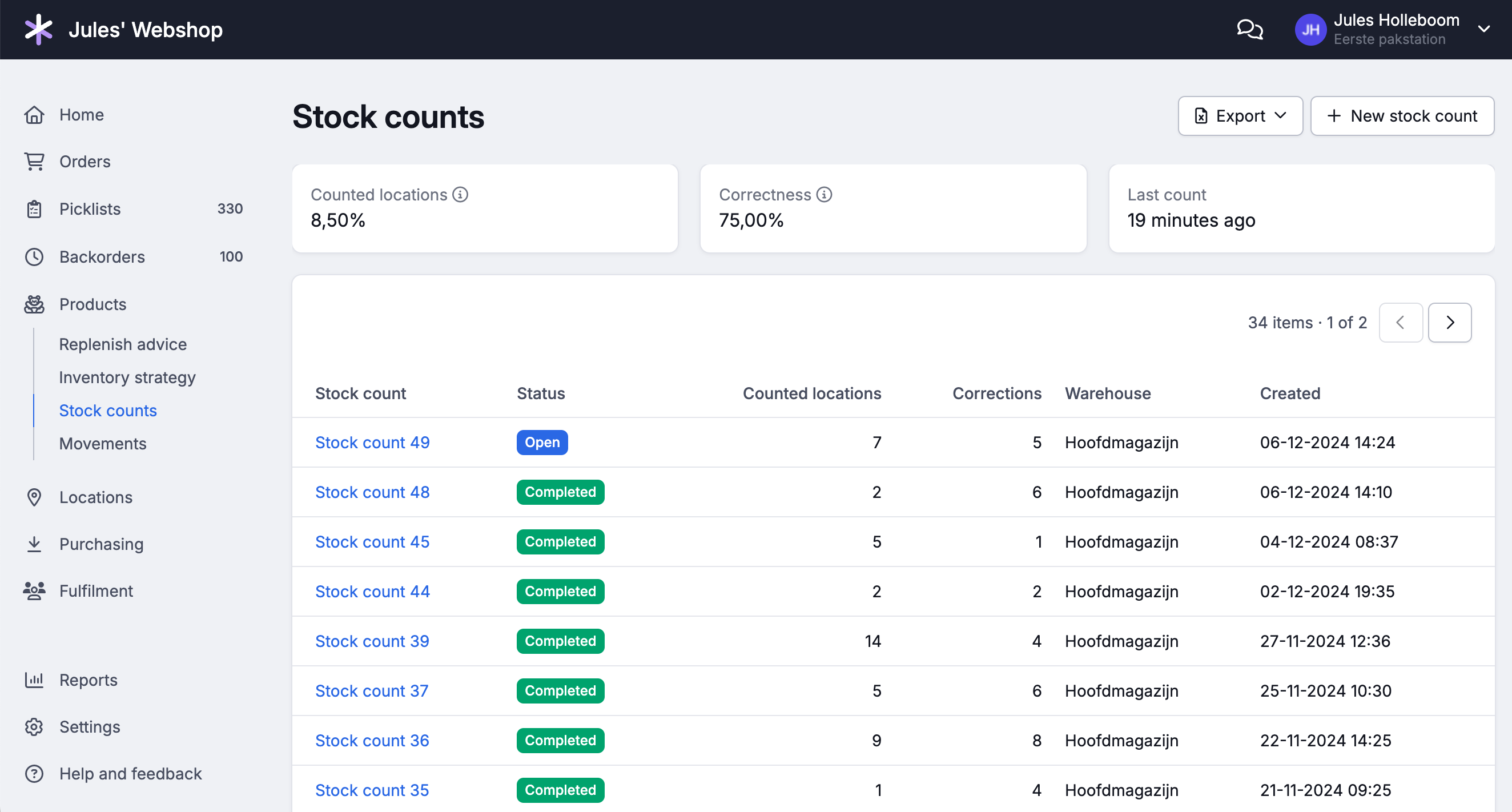Click the plus icon on New stock count
Viewport: 1512px width, 812px height.
pos(1334,116)
